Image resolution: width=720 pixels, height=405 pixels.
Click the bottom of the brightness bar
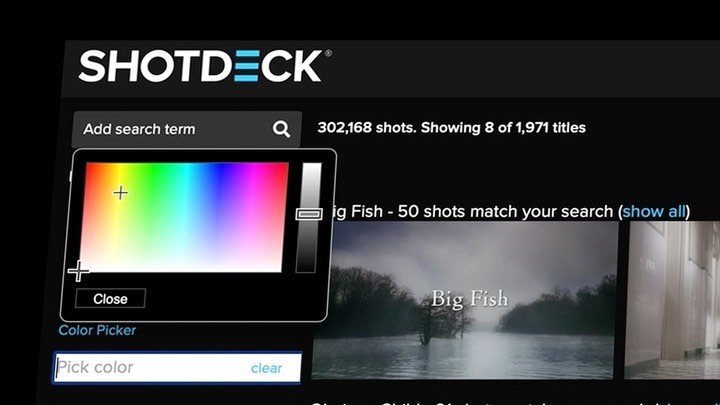click(x=306, y=267)
